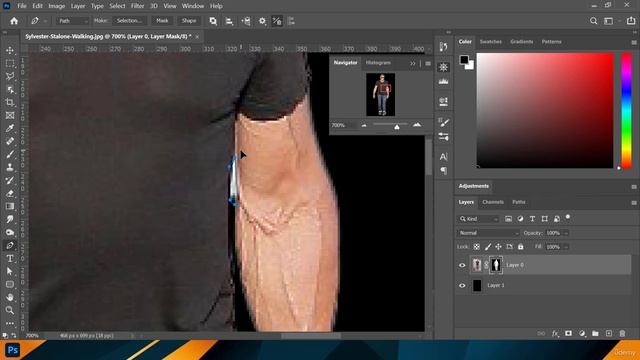Toggle lock image pixels brush icon
Image resolution: width=640 pixels, height=360 pixels.
point(488,247)
